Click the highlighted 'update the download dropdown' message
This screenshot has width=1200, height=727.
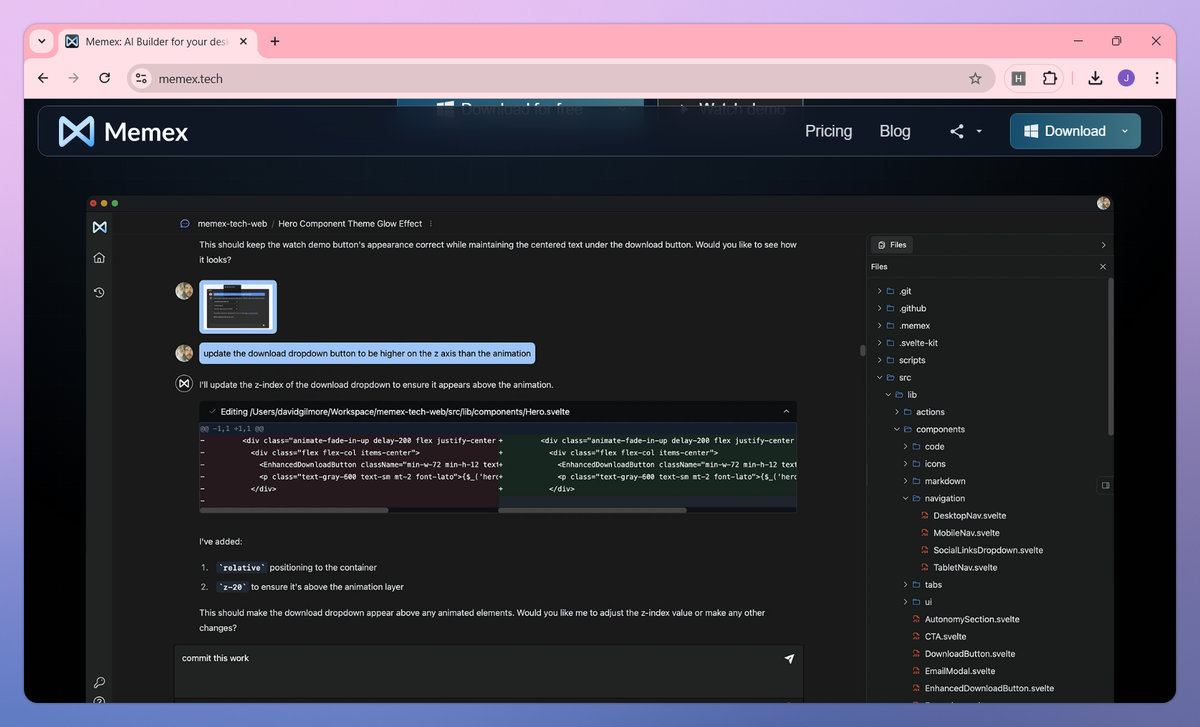[367, 353]
